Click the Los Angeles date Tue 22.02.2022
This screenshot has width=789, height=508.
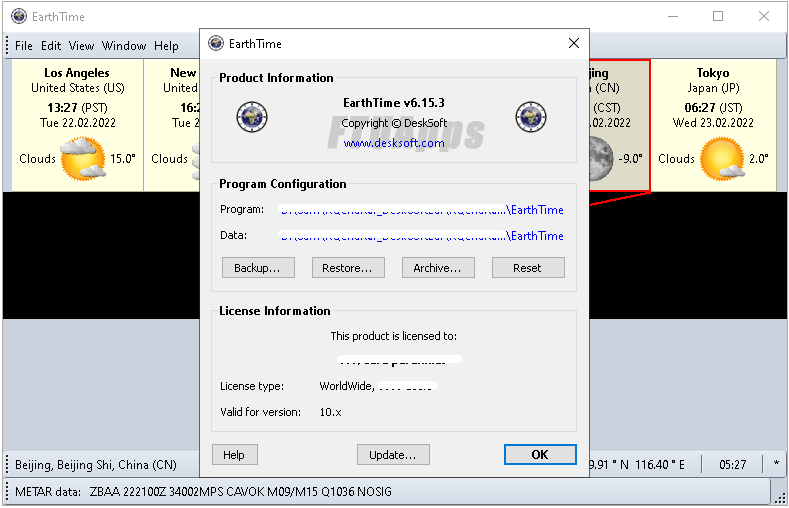(78, 123)
